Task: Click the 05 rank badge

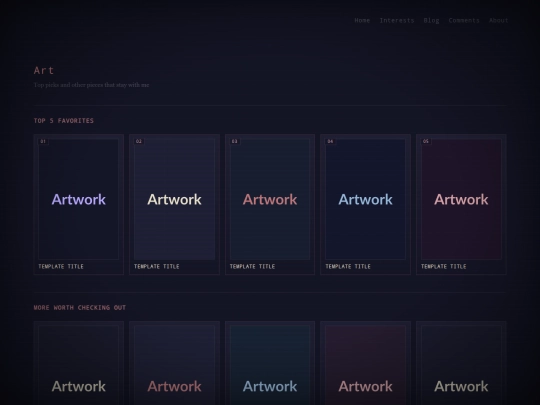Action: [426, 141]
